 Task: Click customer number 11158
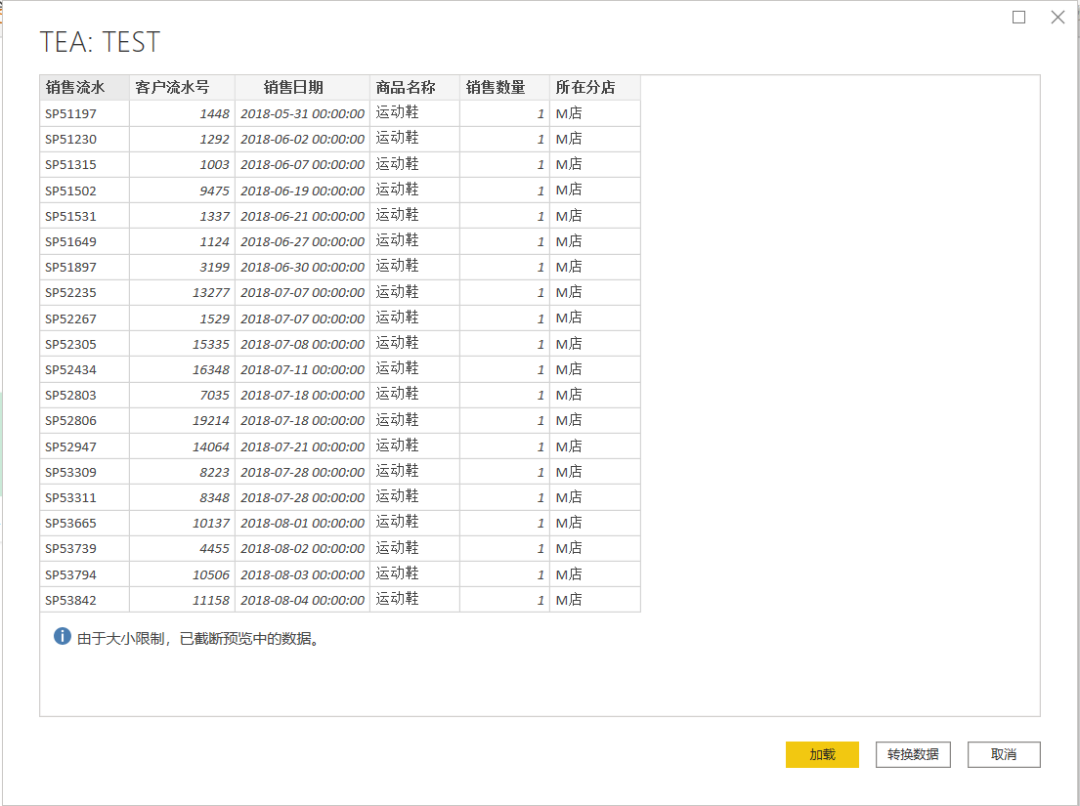click(182, 601)
